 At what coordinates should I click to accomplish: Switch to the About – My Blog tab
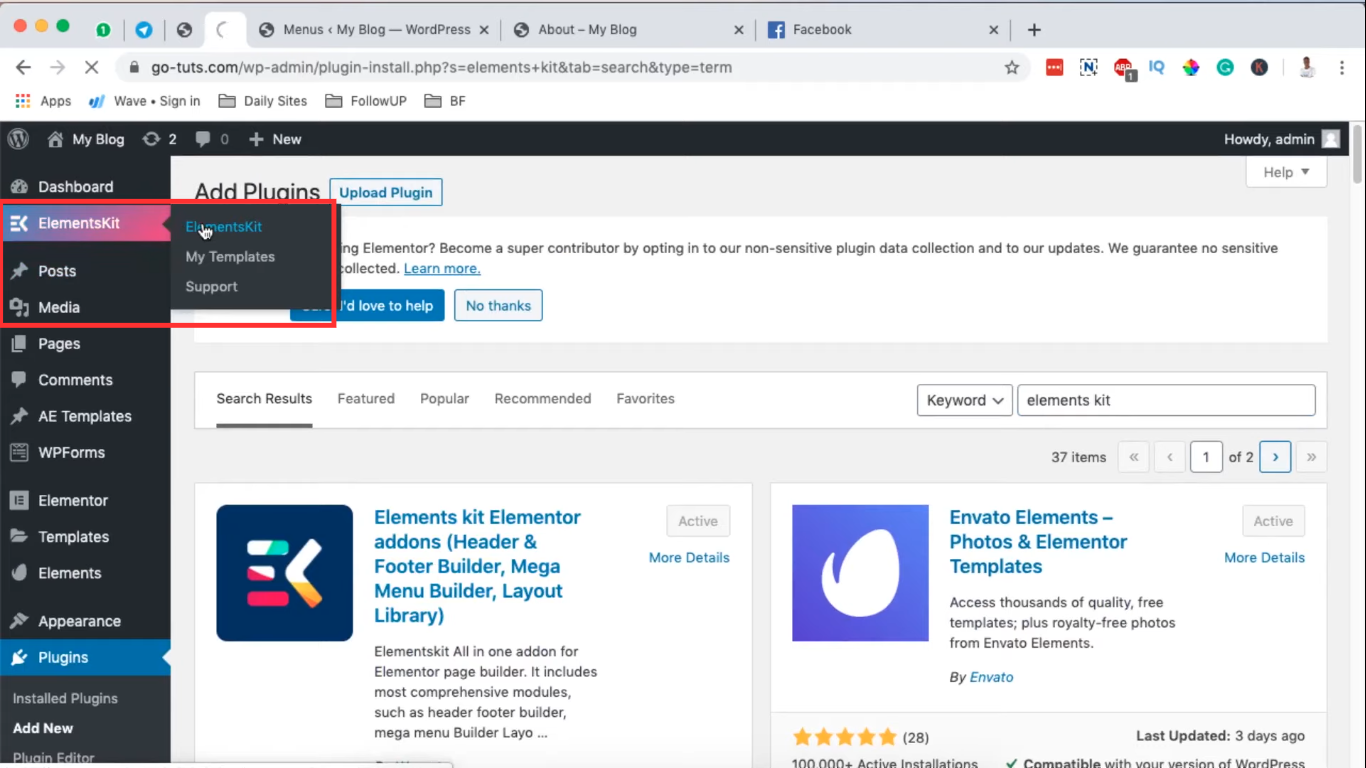(x=628, y=30)
